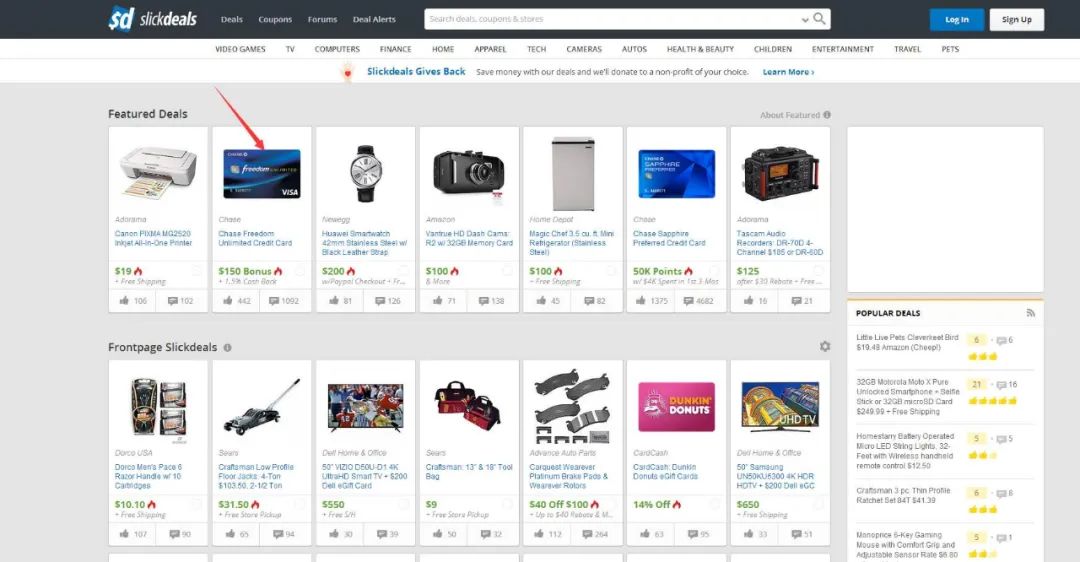The image size is (1080, 562).
Task: Tick the Huawei Smartwatch deal checkbox
Action: pyautogui.click(x=404, y=271)
